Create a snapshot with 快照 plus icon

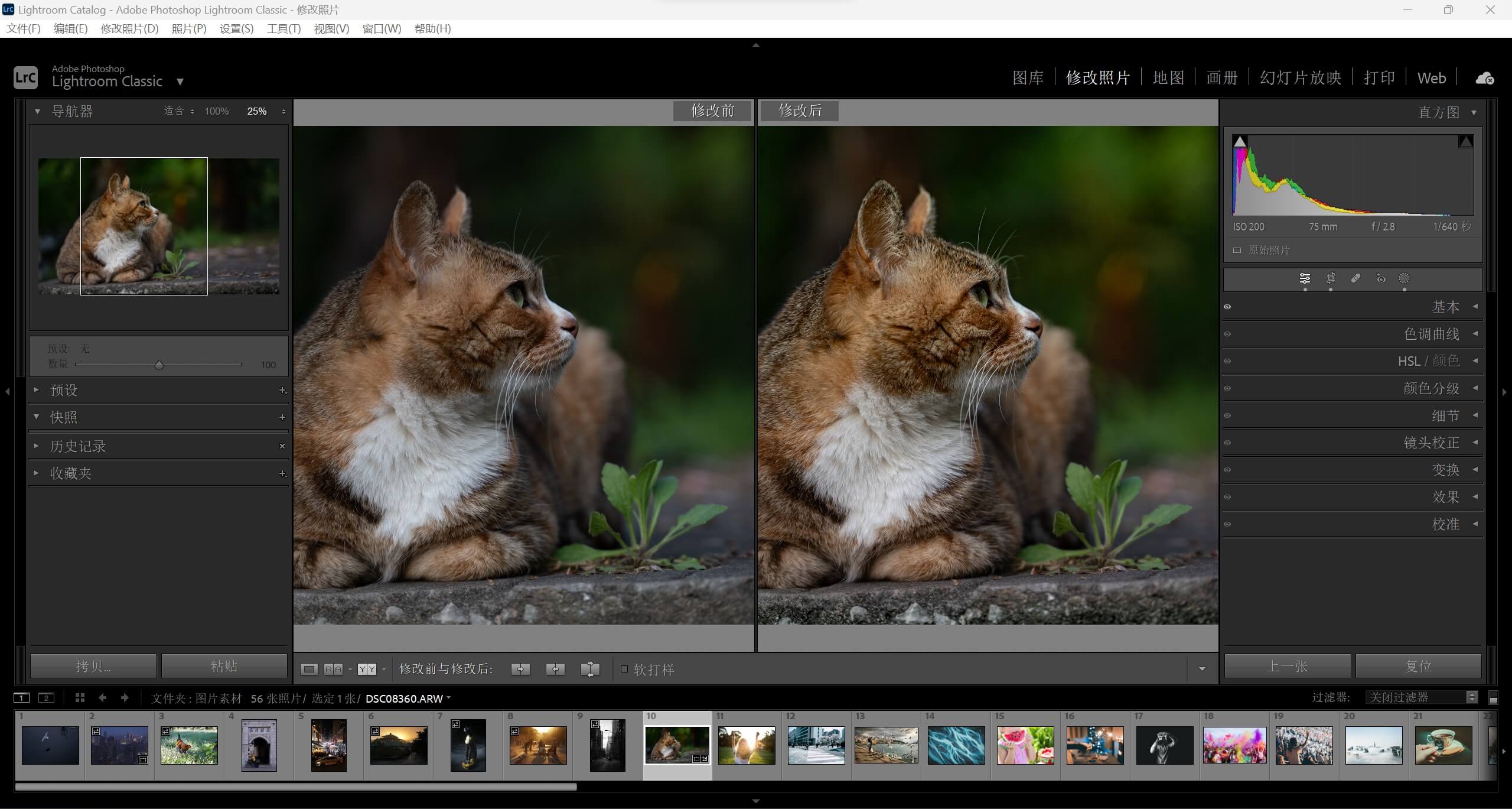[x=282, y=417]
